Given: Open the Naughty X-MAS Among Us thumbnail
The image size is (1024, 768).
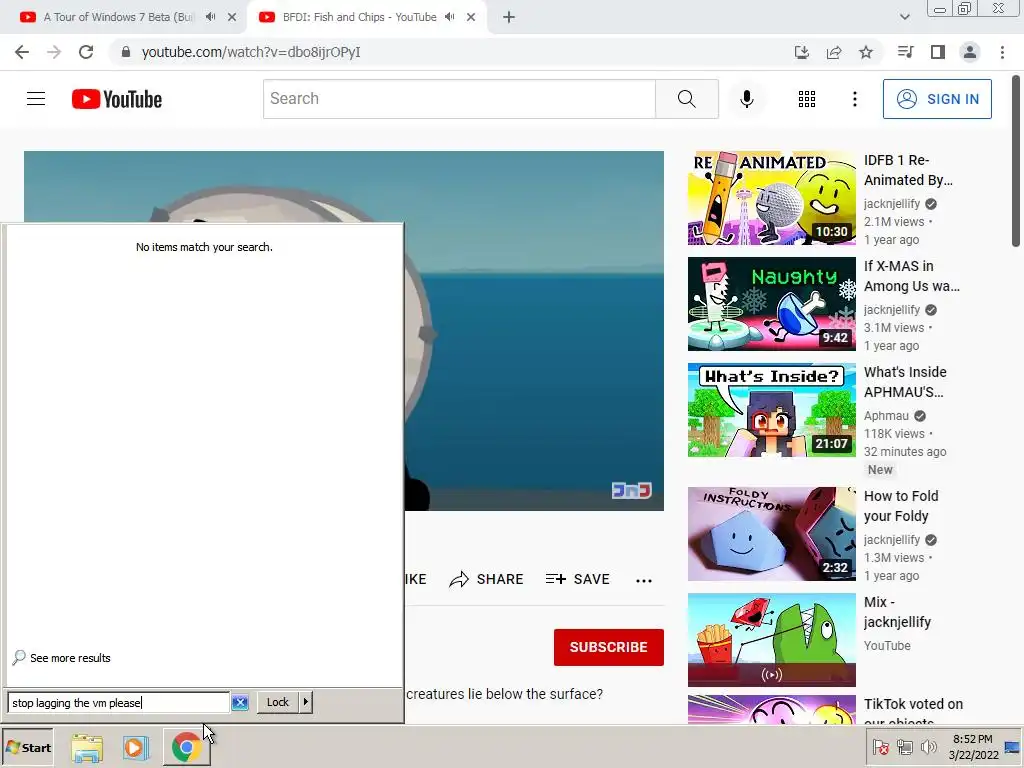Looking at the screenshot, I should coord(771,304).
